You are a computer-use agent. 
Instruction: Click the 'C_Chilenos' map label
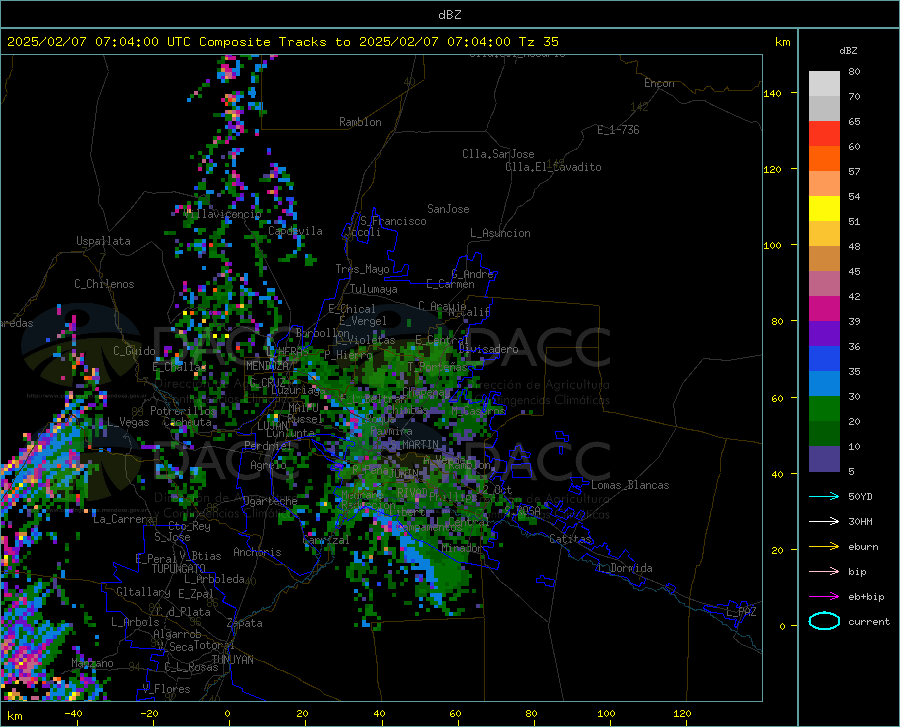coord(104,284)
